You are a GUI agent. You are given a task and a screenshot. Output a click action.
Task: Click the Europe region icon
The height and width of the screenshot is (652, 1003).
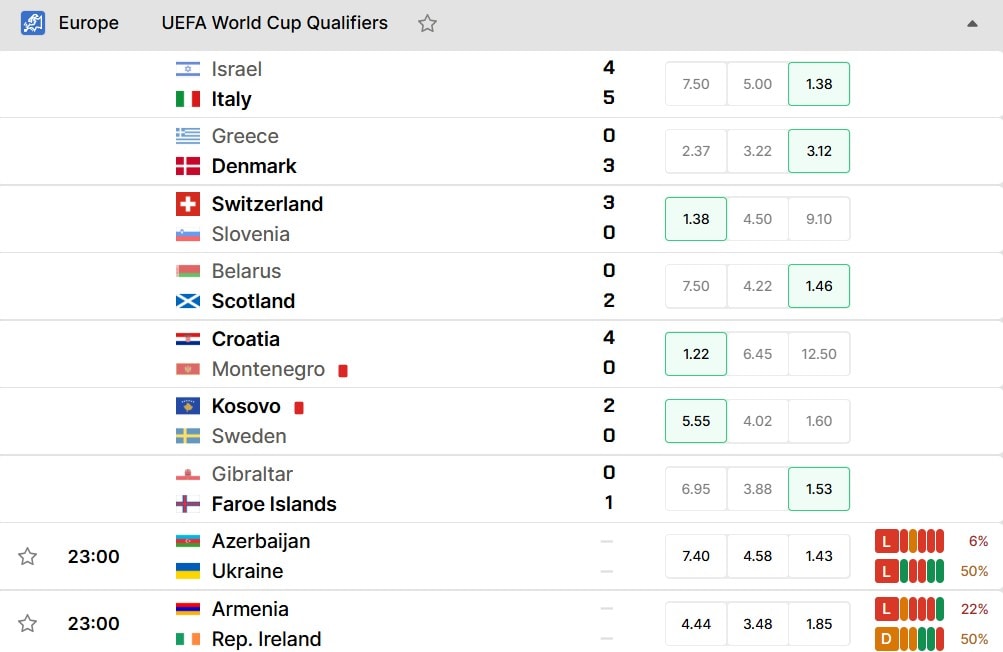(33, 23)
